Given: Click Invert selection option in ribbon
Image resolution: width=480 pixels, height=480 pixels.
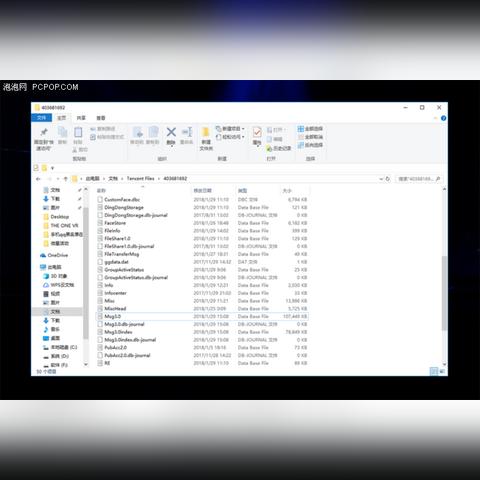Looking at the screenshot, I should click(x=310, y=145).
